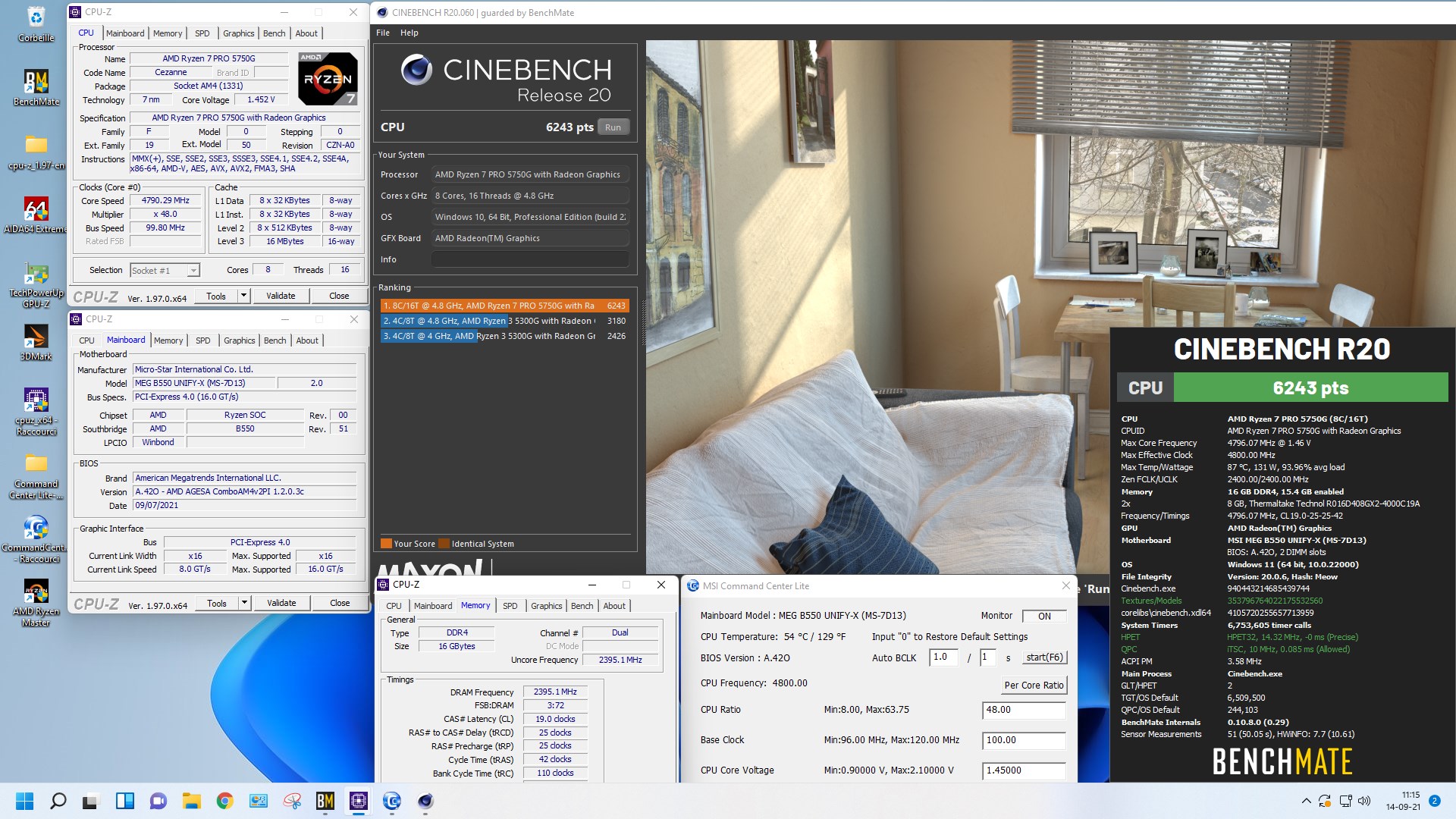The image size is (1456, 819).
Task: Click the Per Core Ratio button
Action: (1034, 685)
